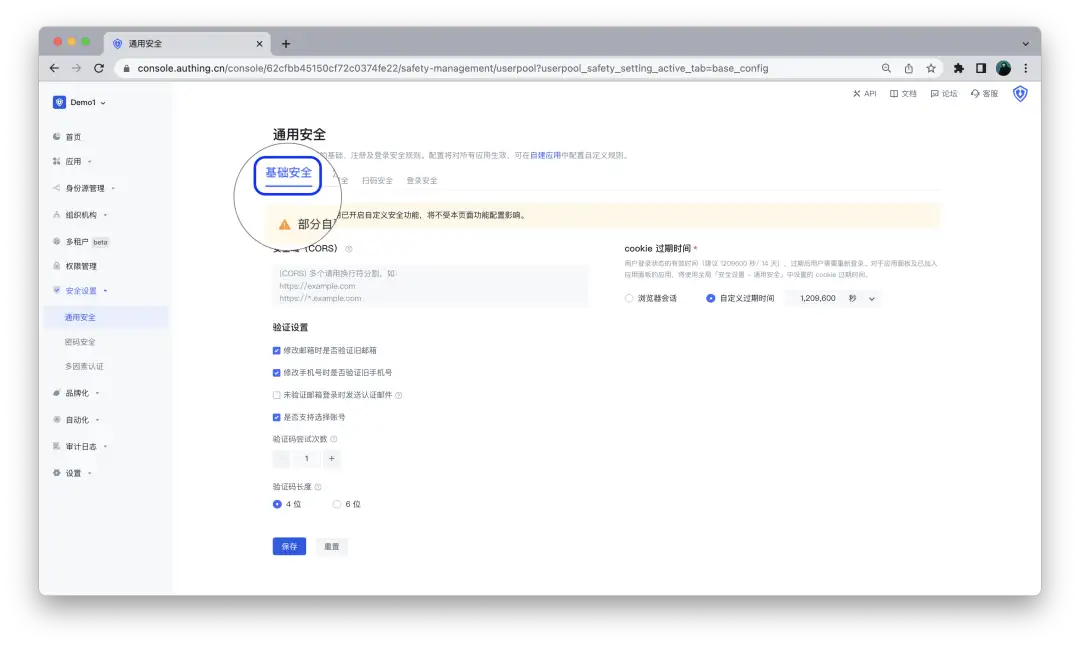Click help icon next to 验证码长度

[x=318, y=487]
